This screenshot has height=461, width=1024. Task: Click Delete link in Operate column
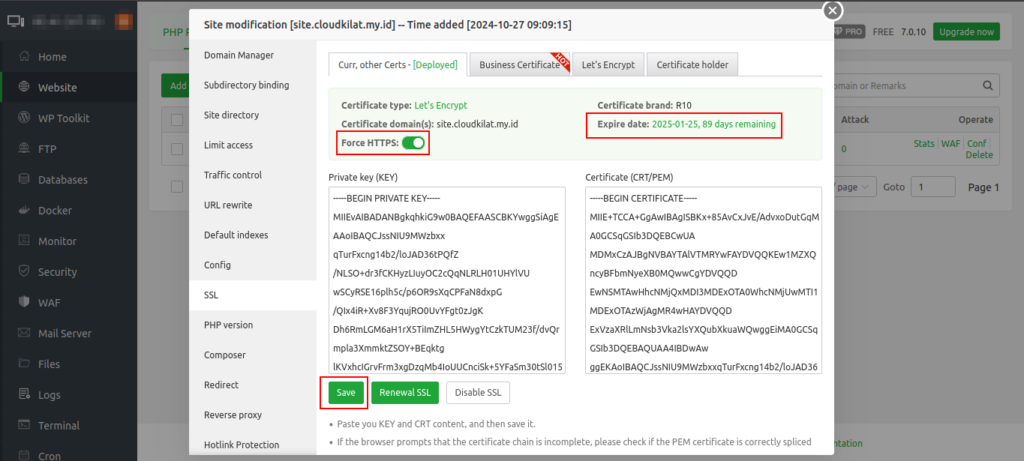point(979,155)
